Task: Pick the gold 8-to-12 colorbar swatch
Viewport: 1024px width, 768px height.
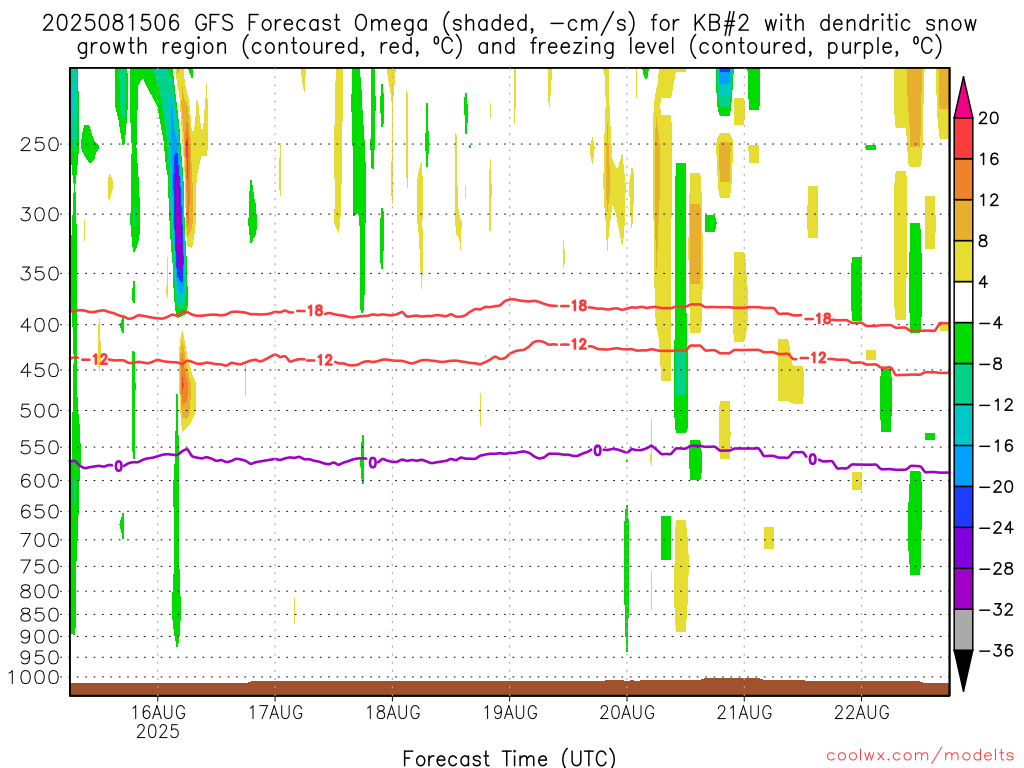Action: coord(963,221)
